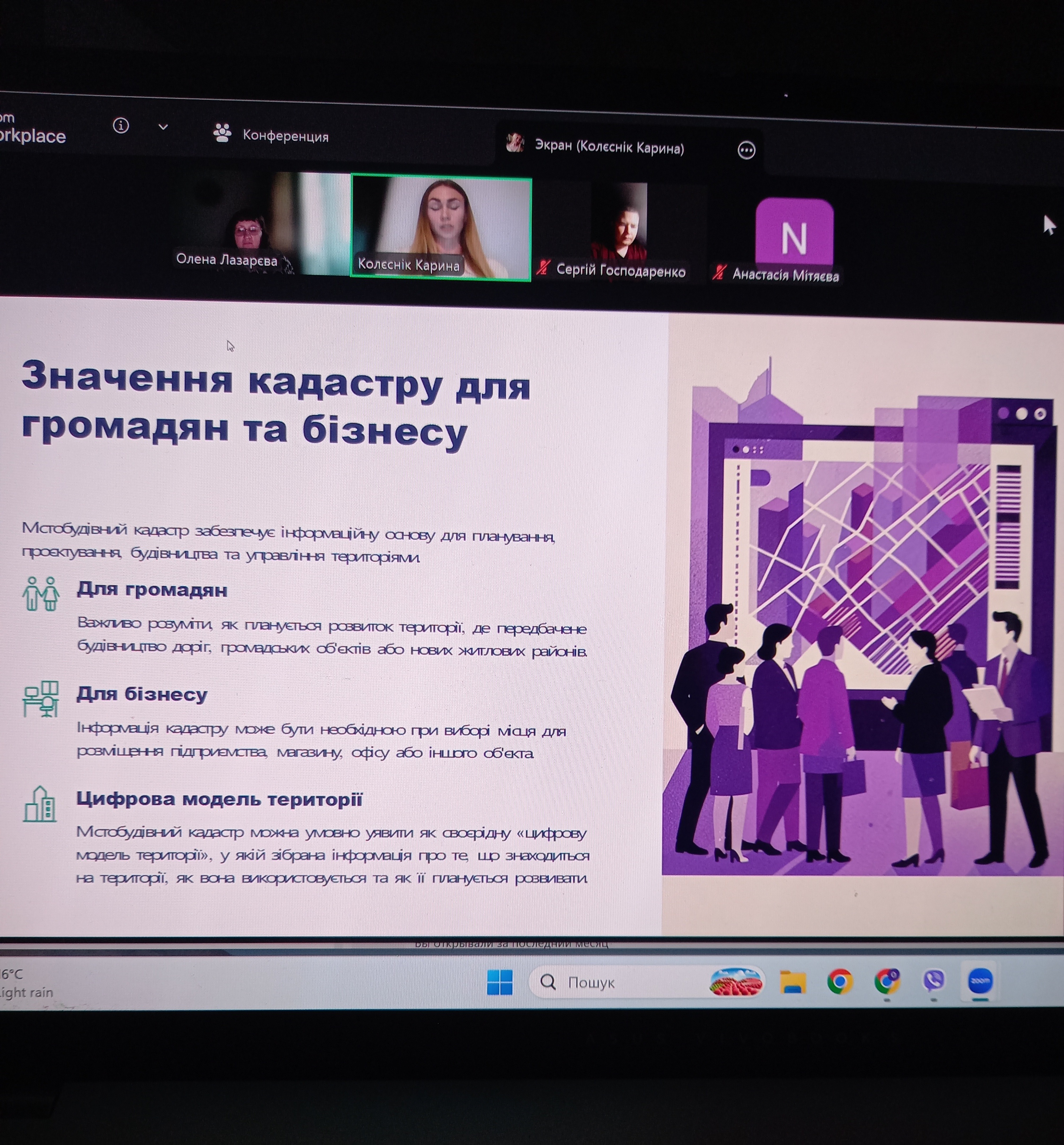Click muted microphone icon by Анастасія Мітяєва
This screenshot has width=1064, height=1145.
718,272
